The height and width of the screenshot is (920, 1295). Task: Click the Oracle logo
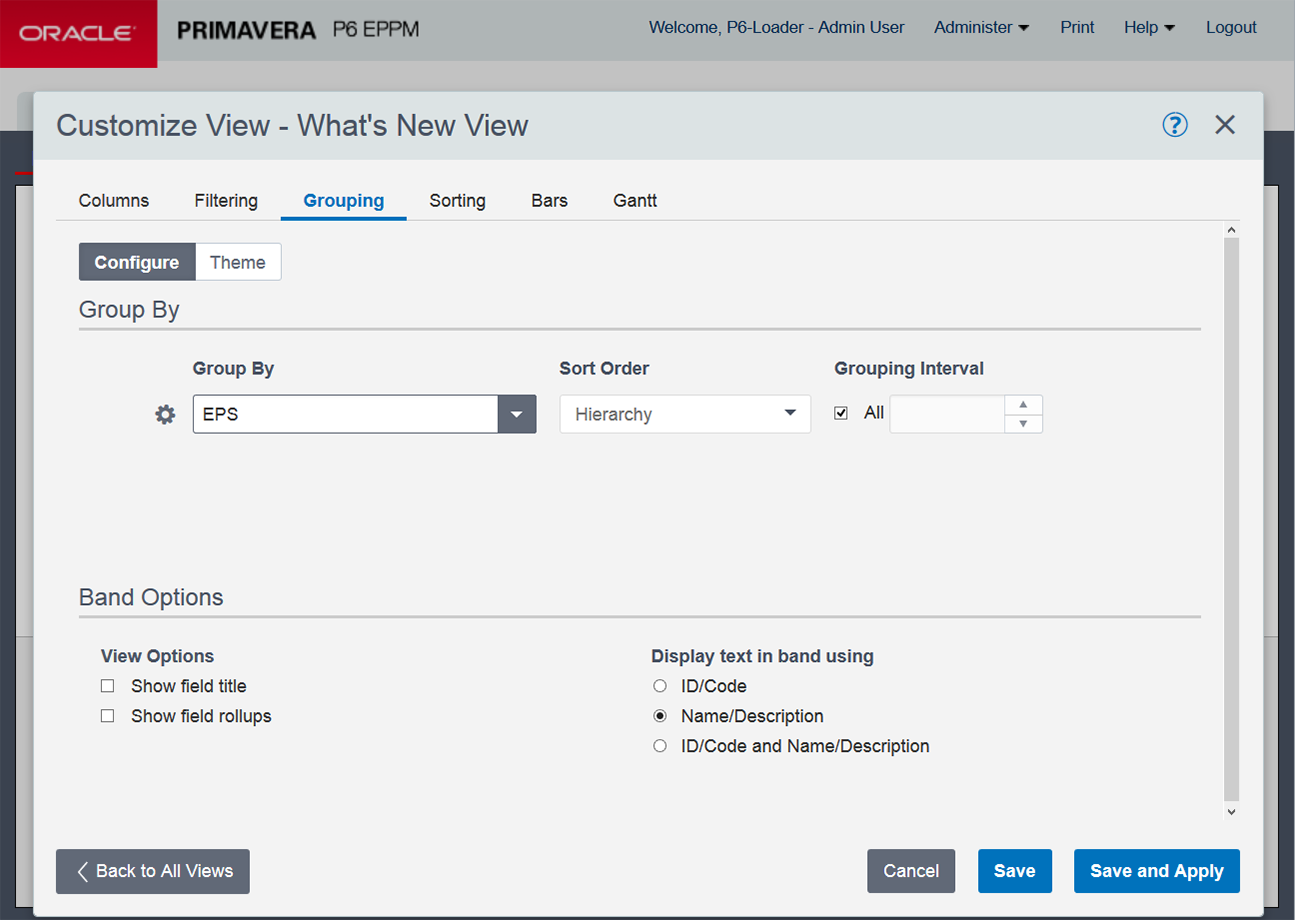pyautogui.click(x=78, y=34)
